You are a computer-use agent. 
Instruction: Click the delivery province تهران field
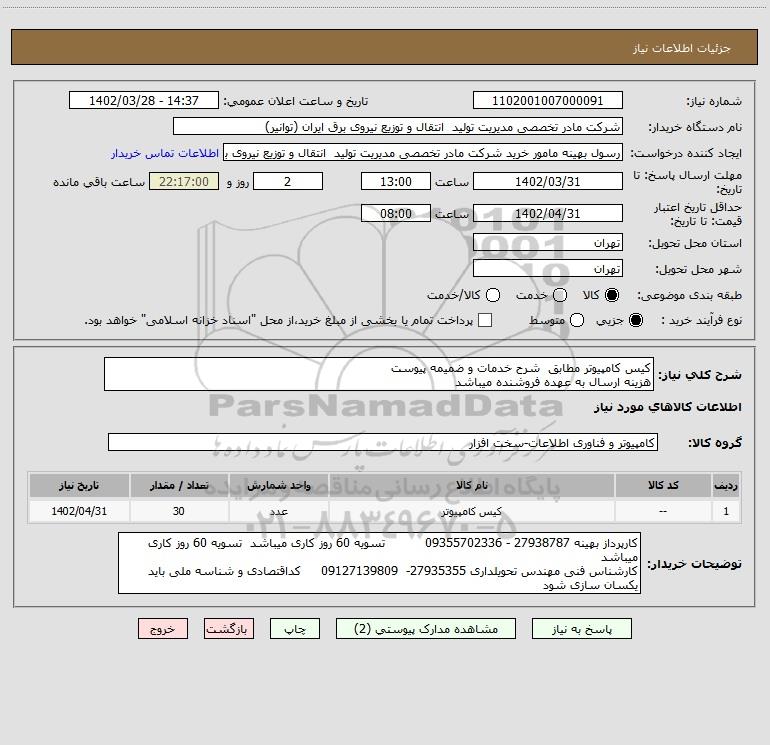(x=548, y=243)
